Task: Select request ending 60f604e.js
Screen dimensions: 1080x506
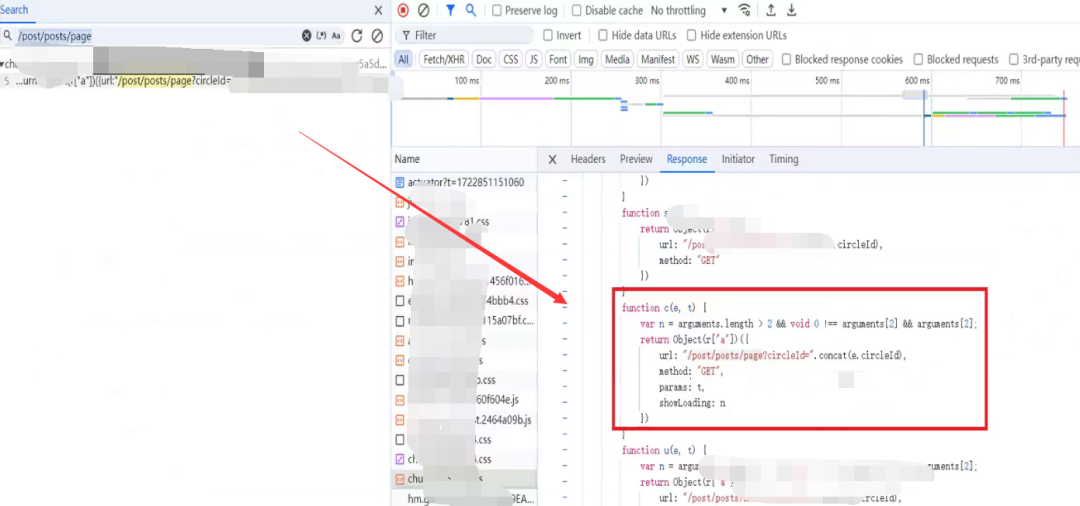Action: (x=464, y=400)
